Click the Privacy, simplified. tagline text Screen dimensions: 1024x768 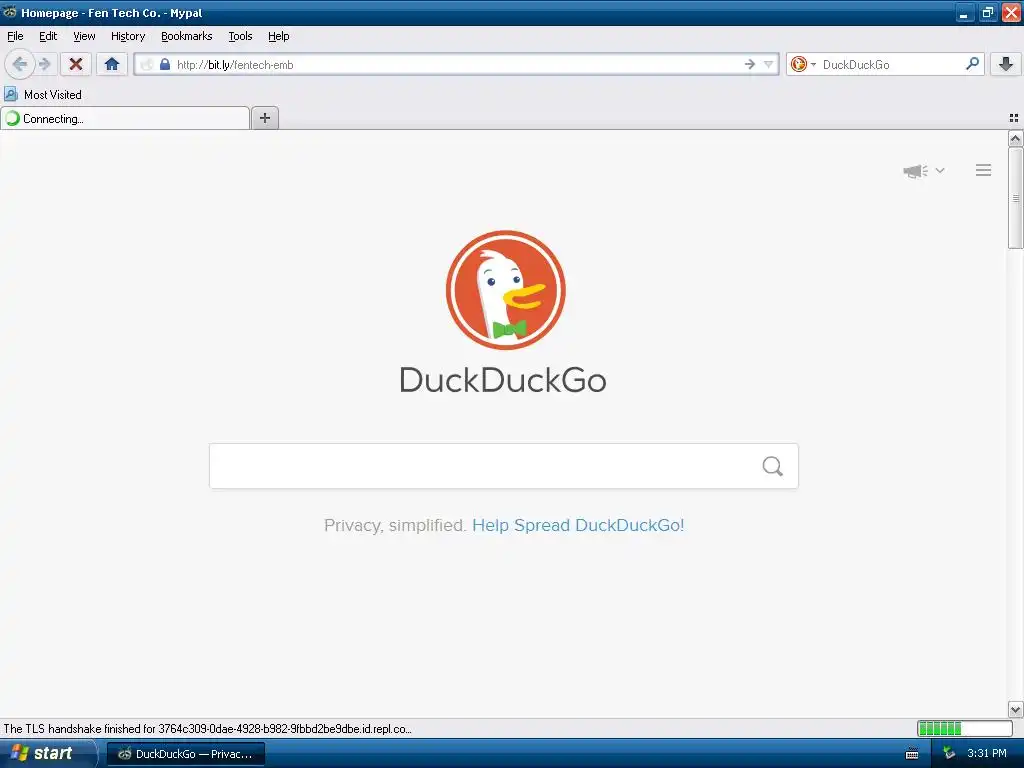point(395,526)
